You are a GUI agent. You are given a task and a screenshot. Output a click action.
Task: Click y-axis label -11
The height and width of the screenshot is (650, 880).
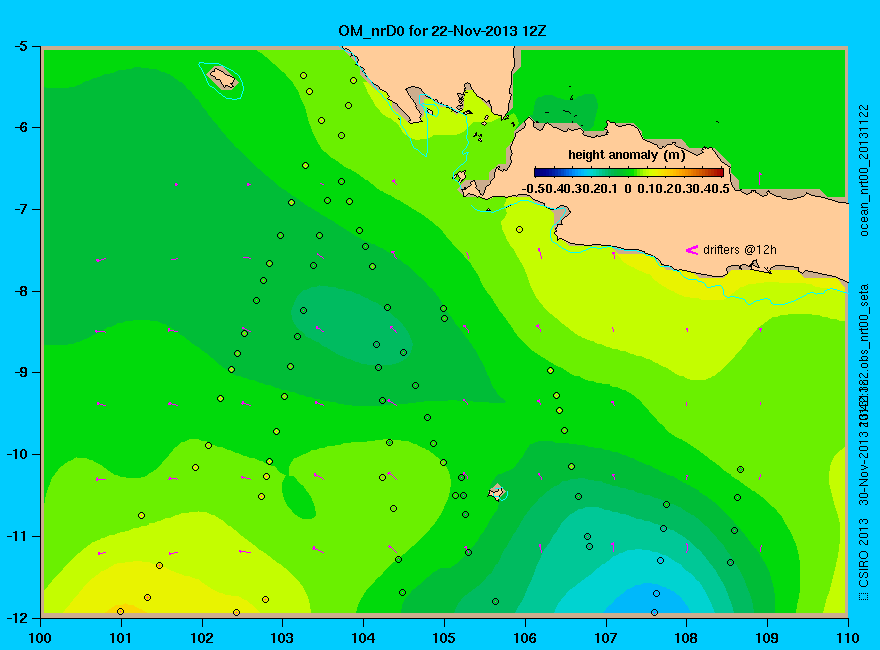click(x=17, y=536)
